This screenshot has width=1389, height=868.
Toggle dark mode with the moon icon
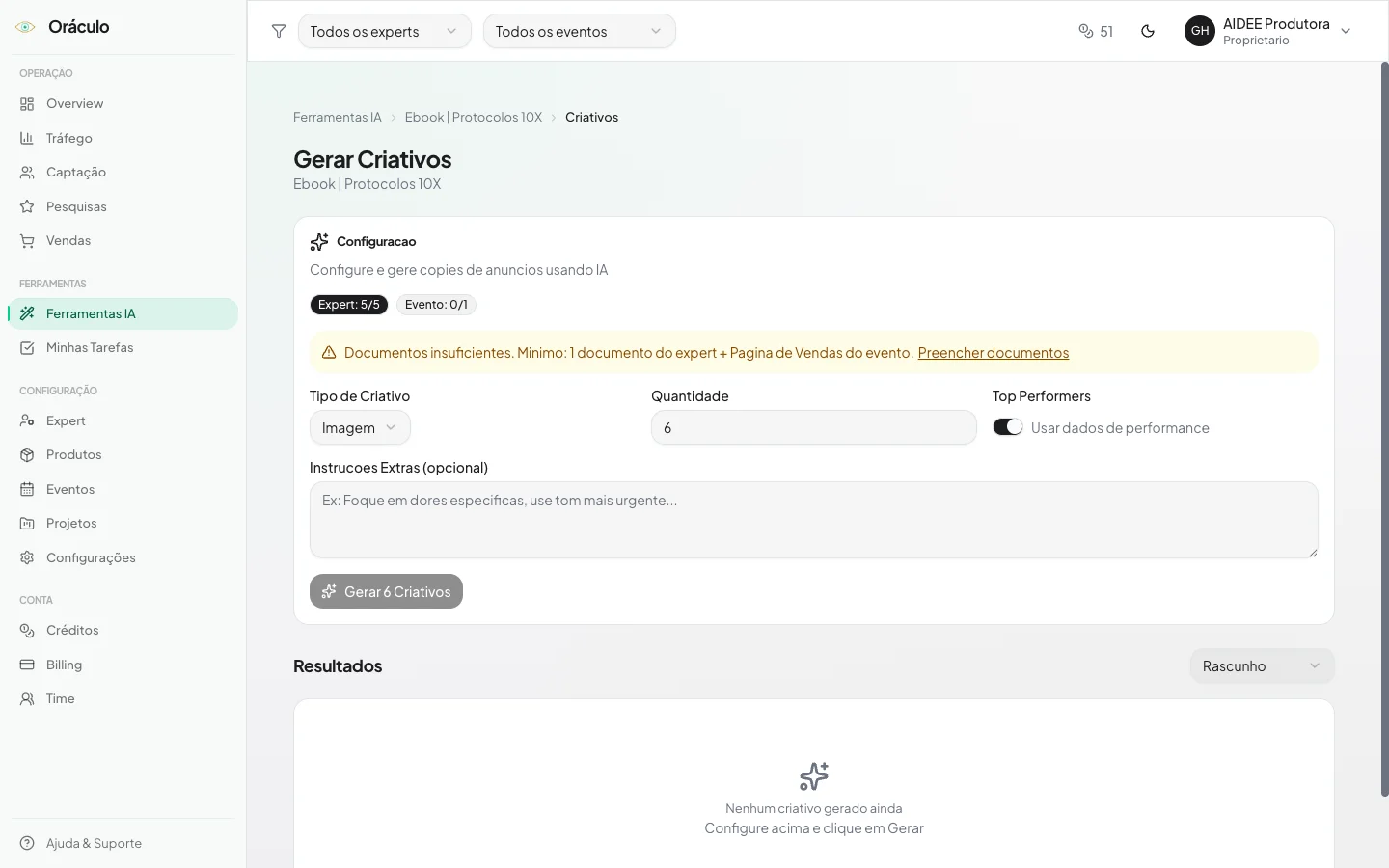(x=1148, y=31)
